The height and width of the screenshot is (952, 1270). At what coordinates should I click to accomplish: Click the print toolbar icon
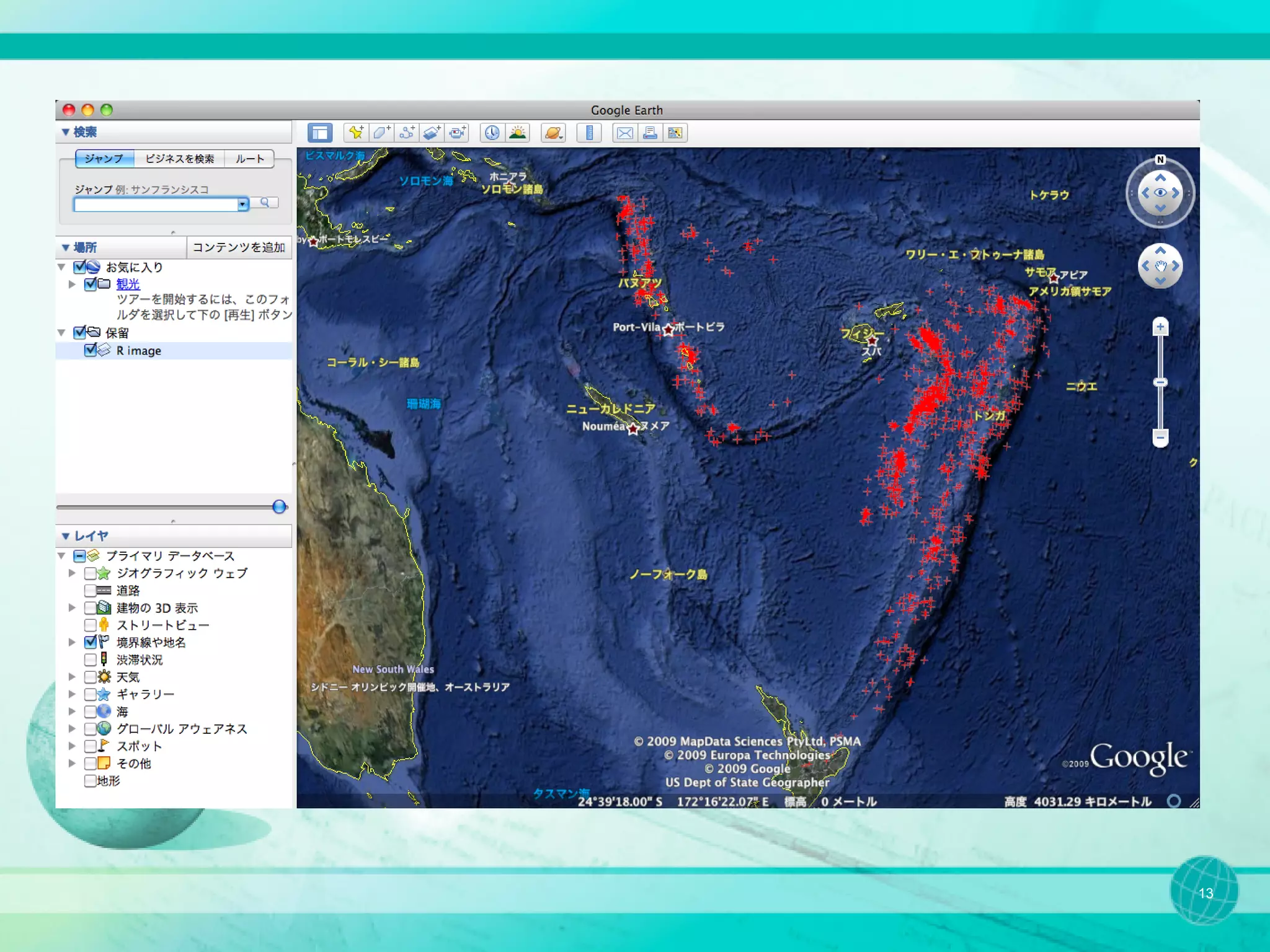click(x=650, y=133)
